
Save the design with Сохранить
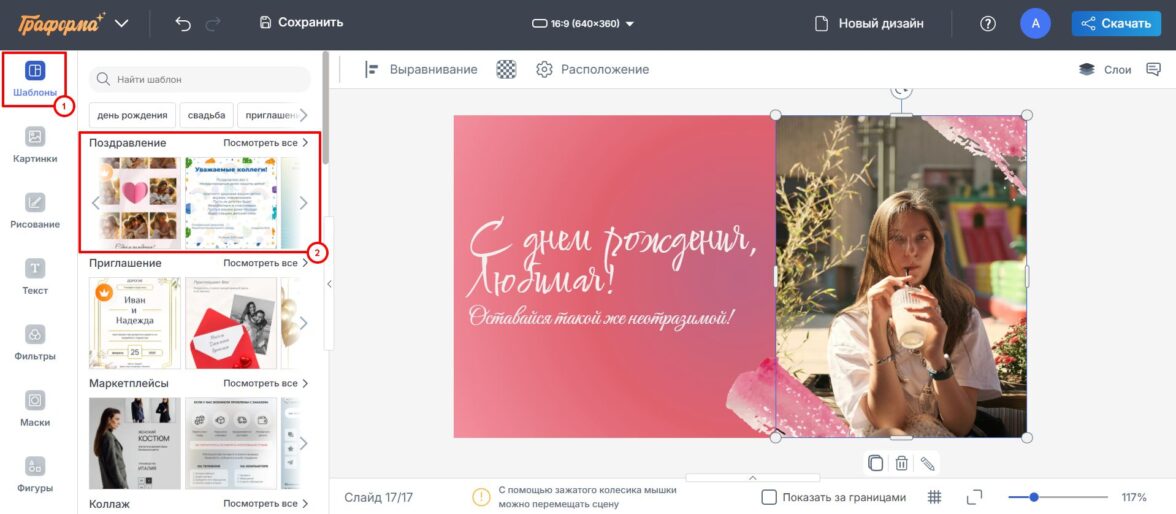click(301, 23)
